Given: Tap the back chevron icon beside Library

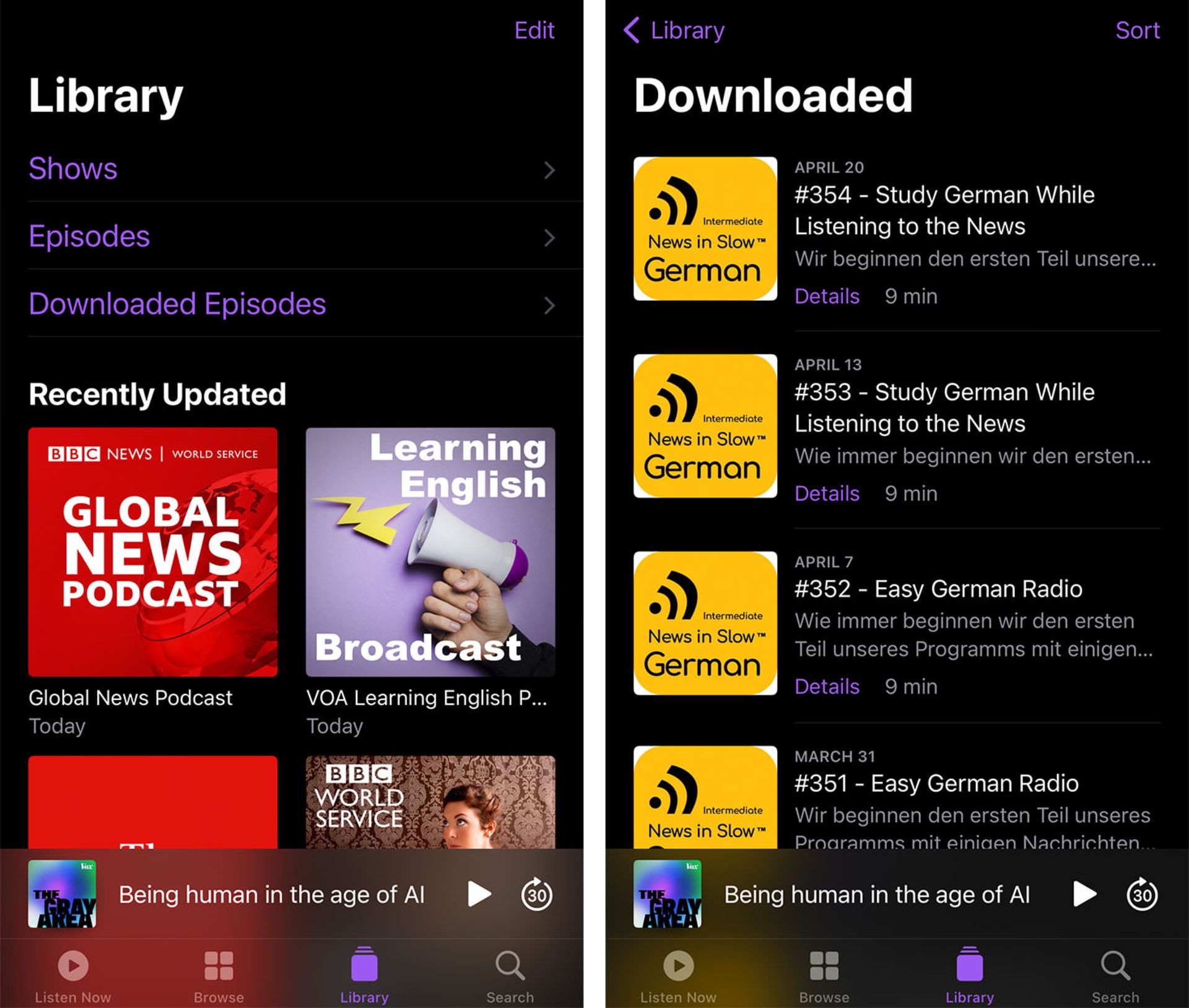Looking at the screenshot, I should [631, 30].
